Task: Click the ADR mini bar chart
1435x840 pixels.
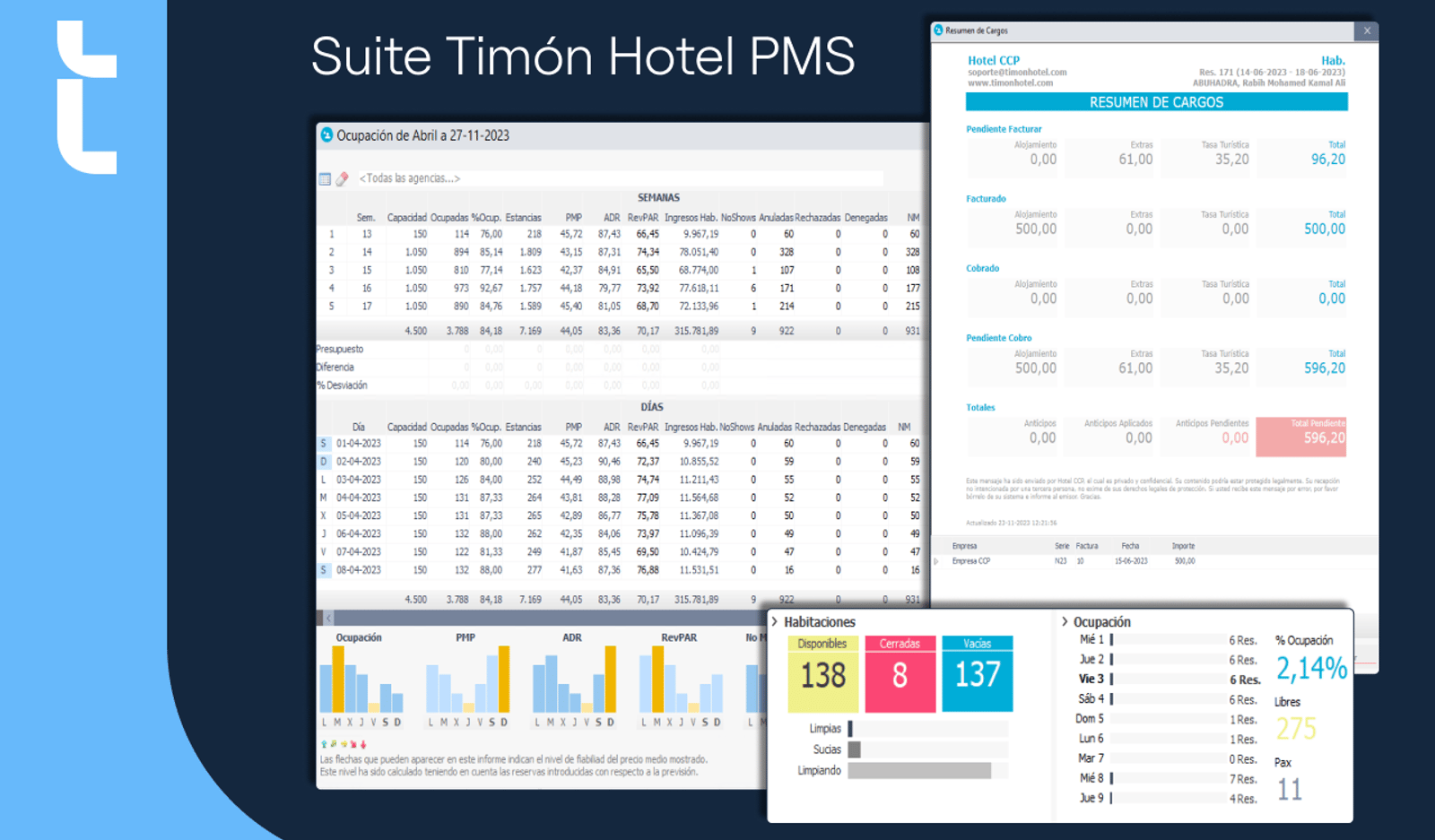Action: click(x=574, y=679)
